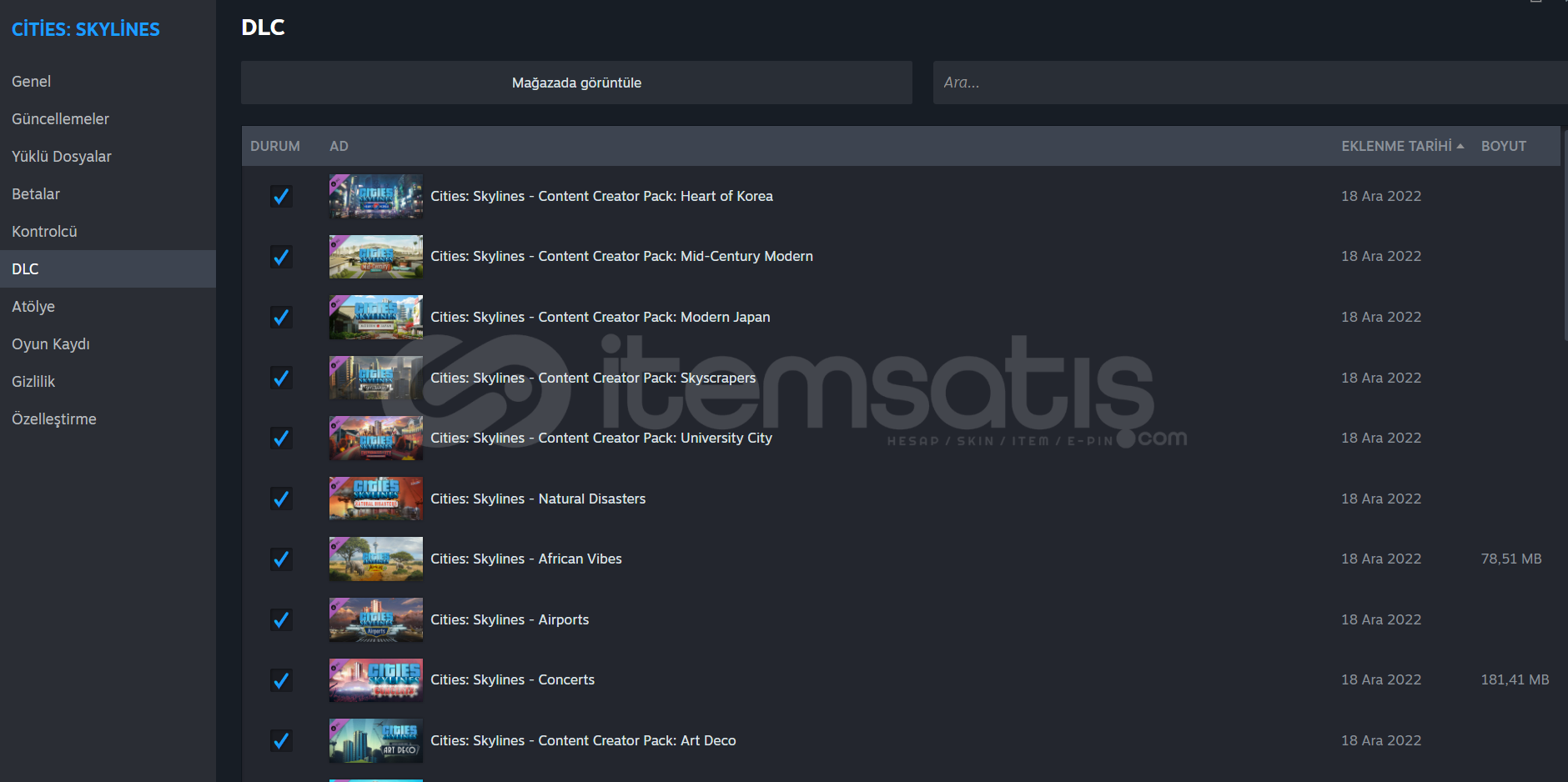
Task: Switch to the Betalar tab
Action: (x=108, y=194)
